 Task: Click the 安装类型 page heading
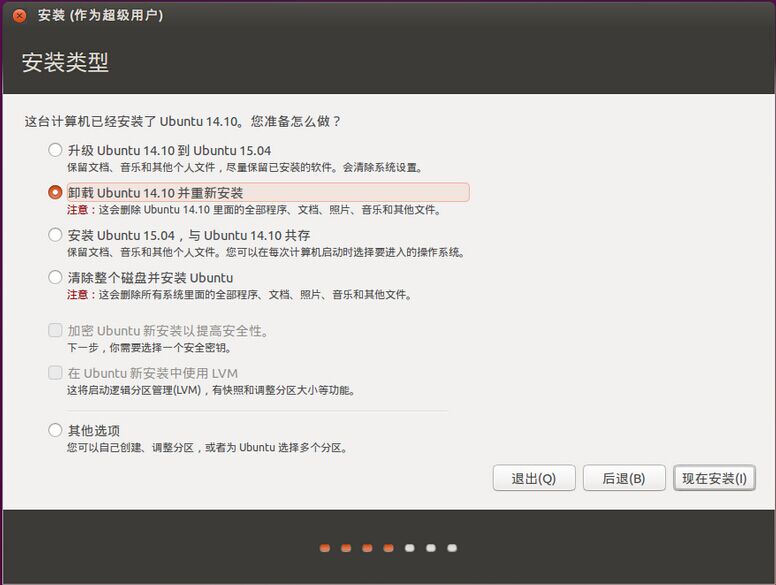[65, 62]
